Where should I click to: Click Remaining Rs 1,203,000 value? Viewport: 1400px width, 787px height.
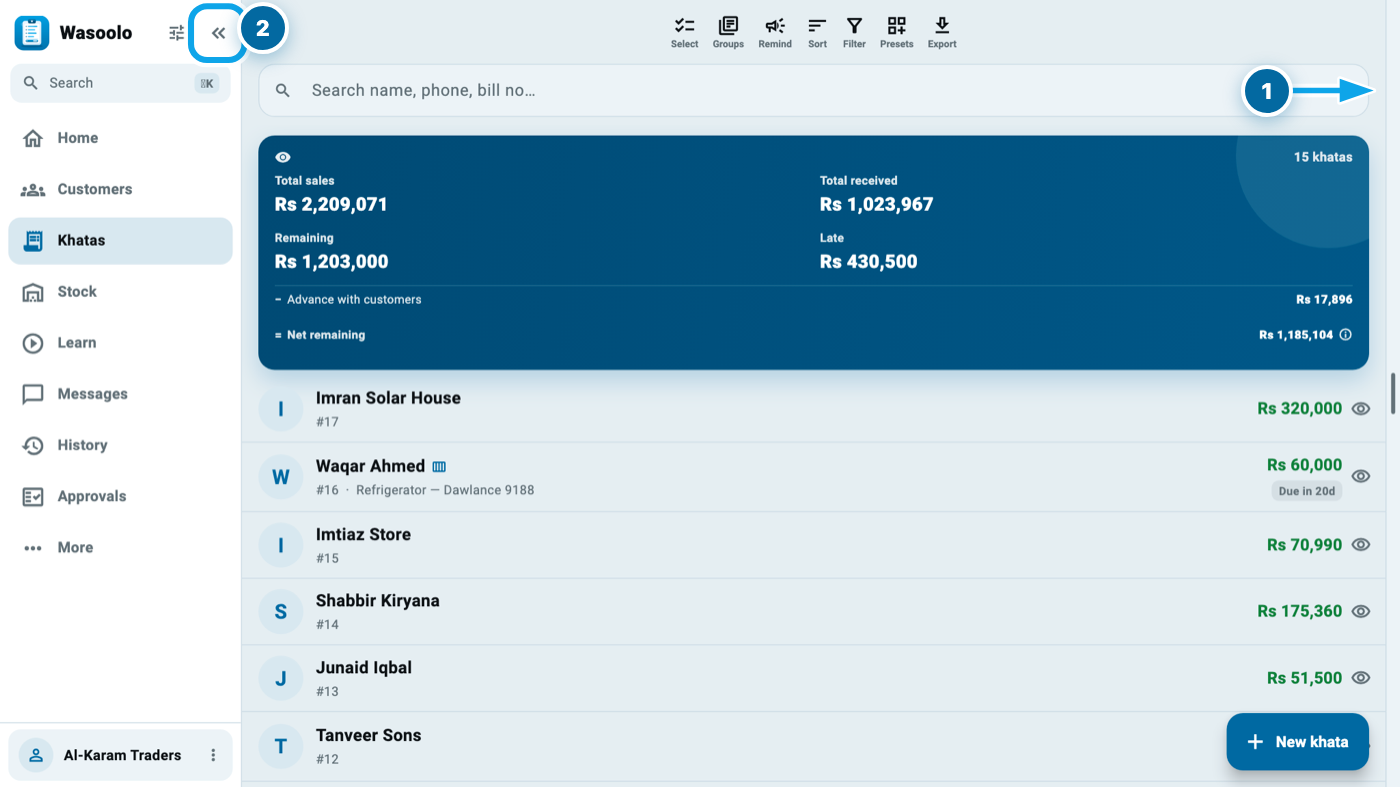tap(331, 262)
